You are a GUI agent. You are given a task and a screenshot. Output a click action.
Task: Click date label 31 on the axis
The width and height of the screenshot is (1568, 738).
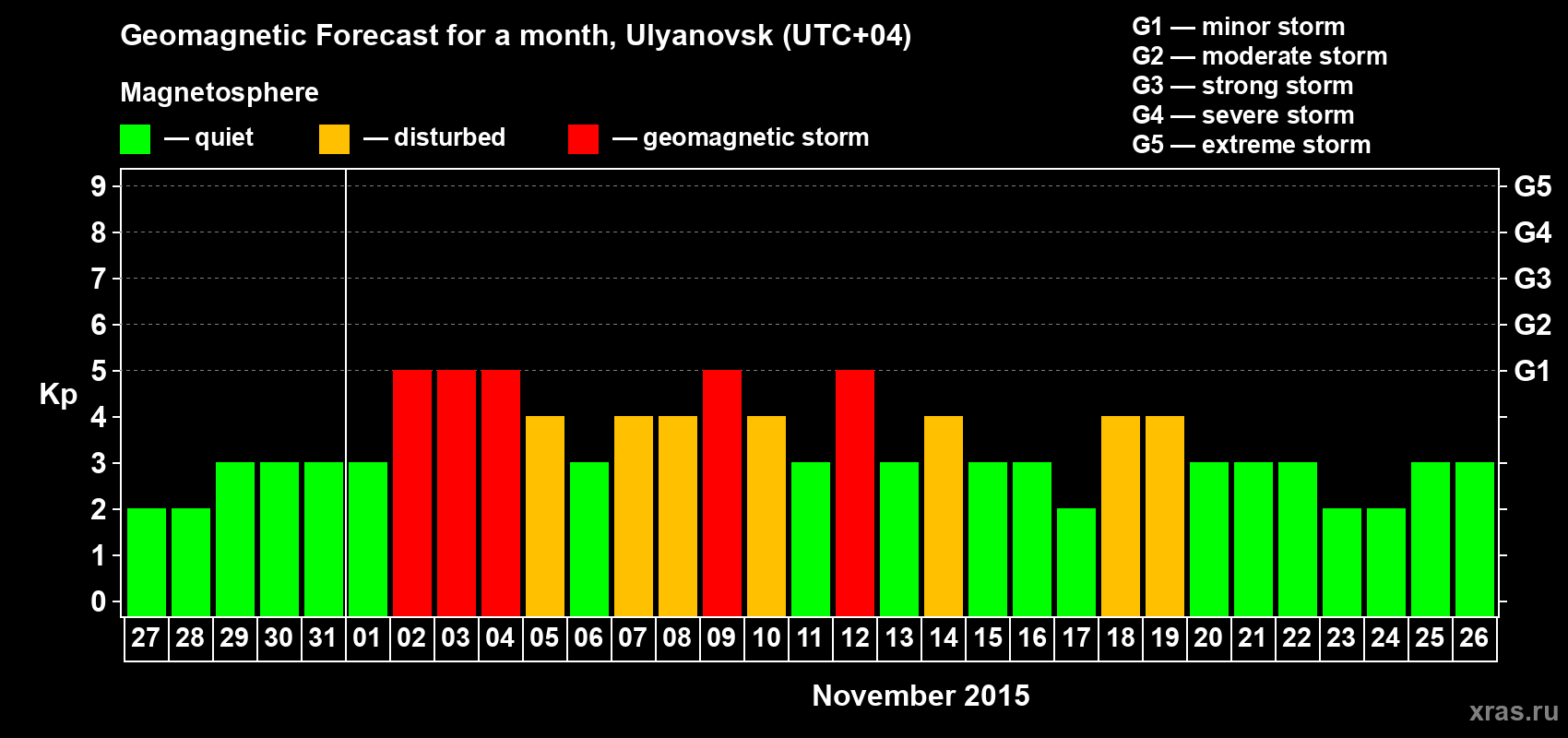click(x=323, y=637)
